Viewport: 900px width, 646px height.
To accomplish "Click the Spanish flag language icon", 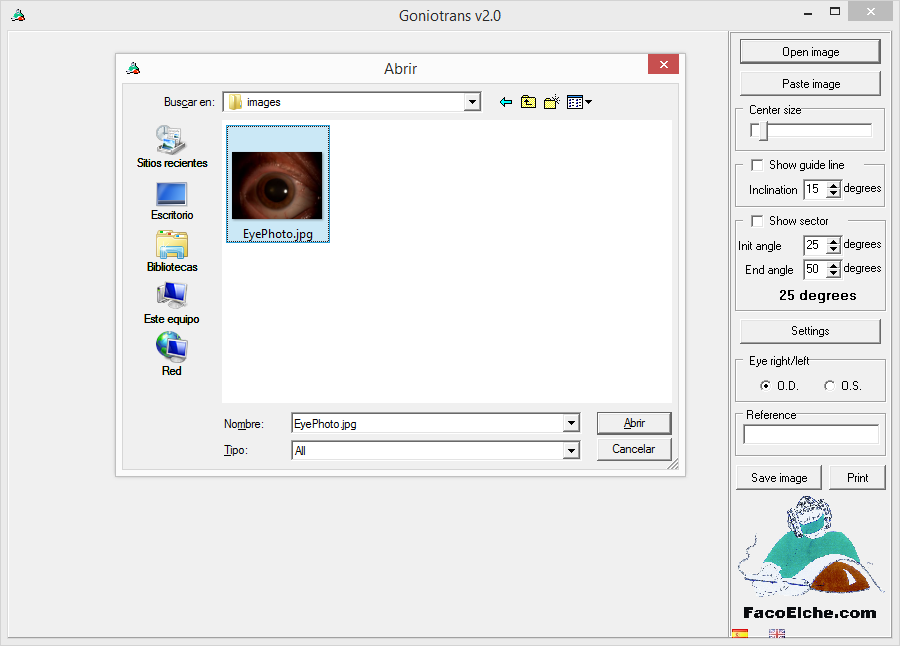I will tap(740, 634).
